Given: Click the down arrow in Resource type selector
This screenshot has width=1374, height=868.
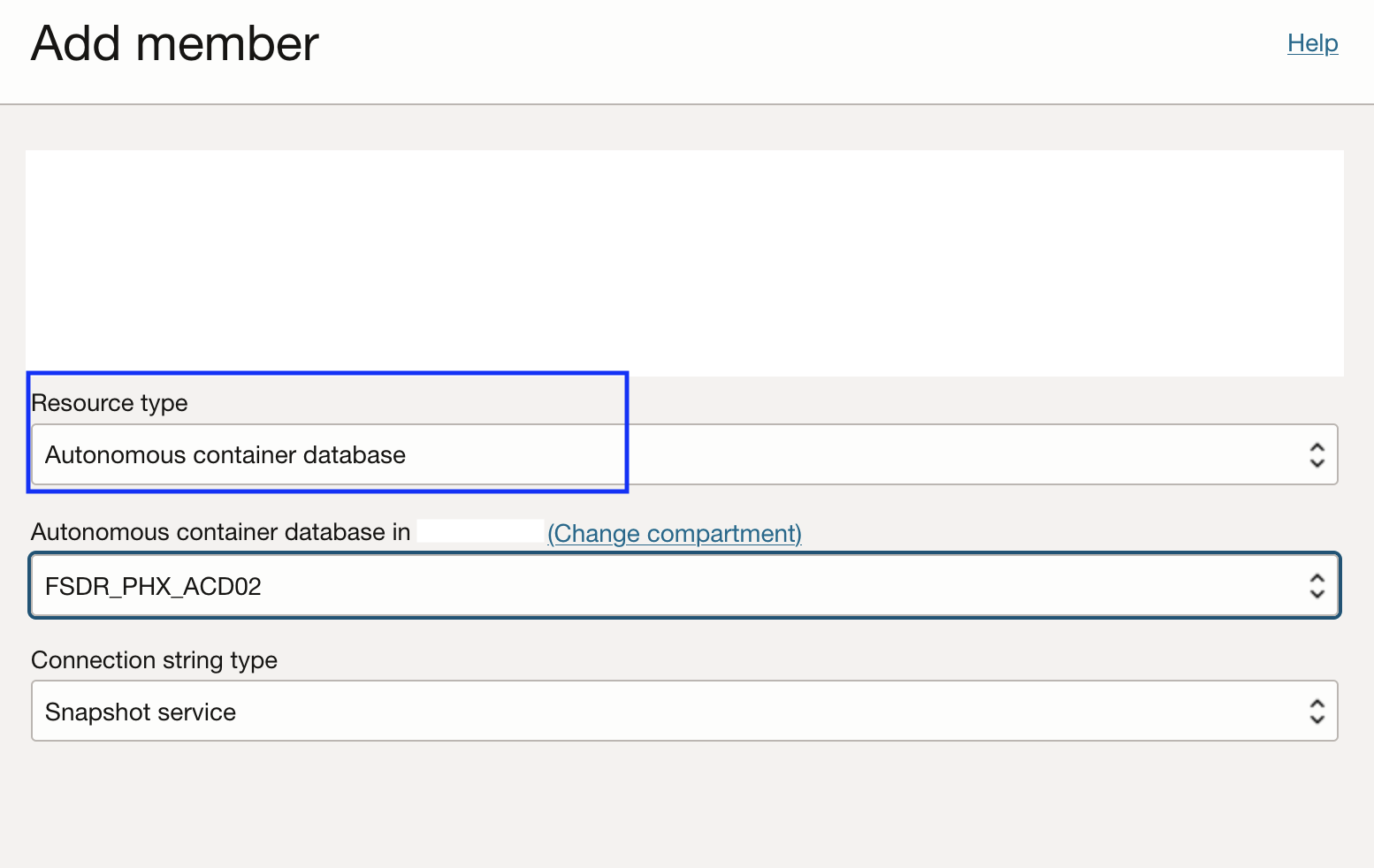Looking at the screenshot, I should [x=1317, y=463].
